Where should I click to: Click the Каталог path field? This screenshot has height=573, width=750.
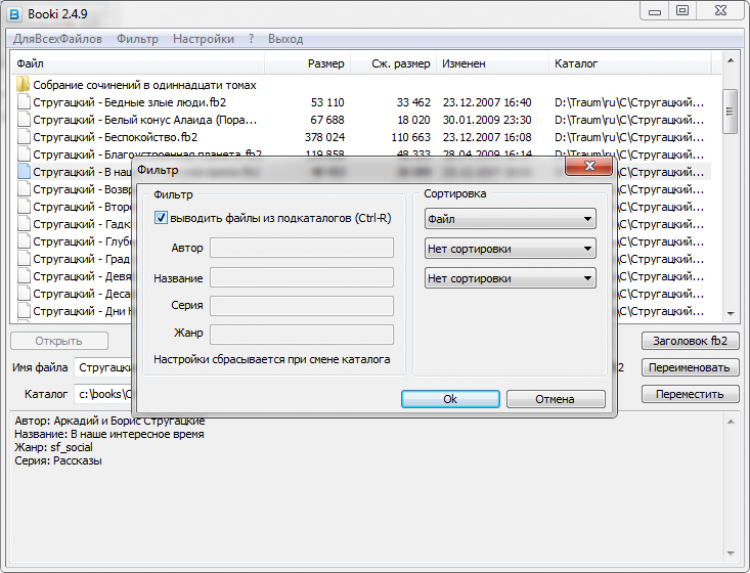tap(103, 394)
